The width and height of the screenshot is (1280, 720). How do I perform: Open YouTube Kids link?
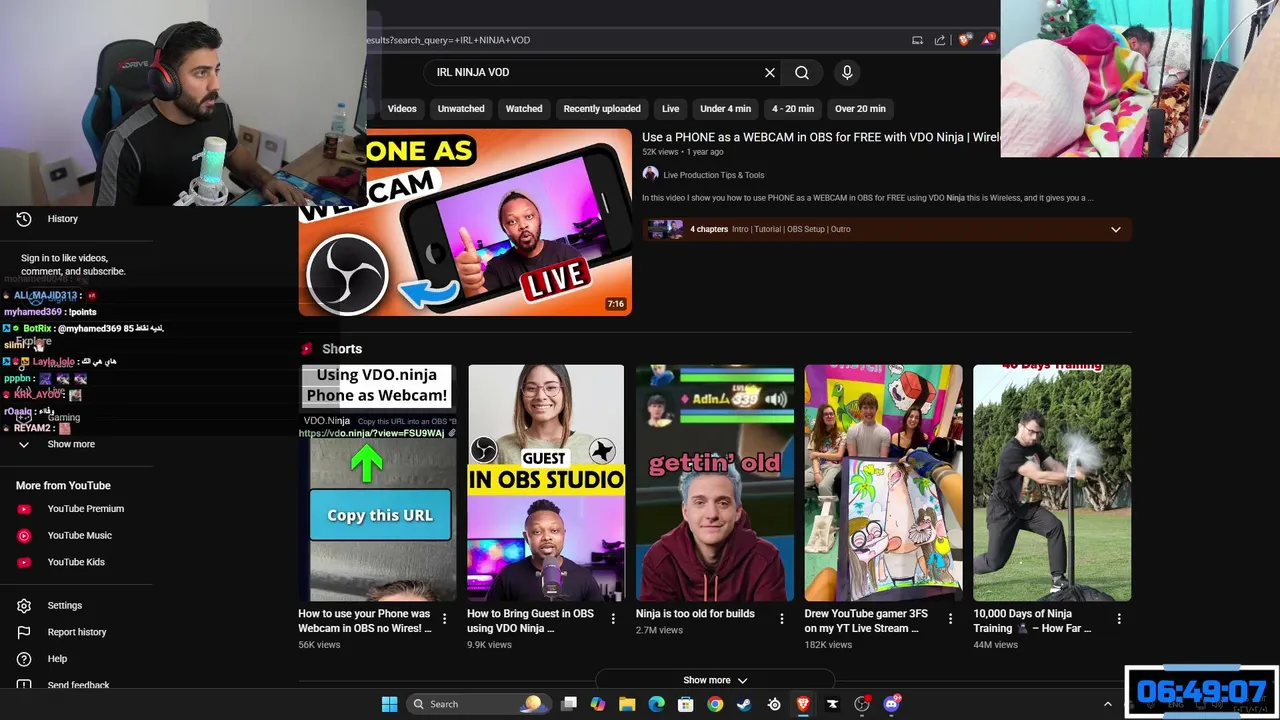click(76, 562)
